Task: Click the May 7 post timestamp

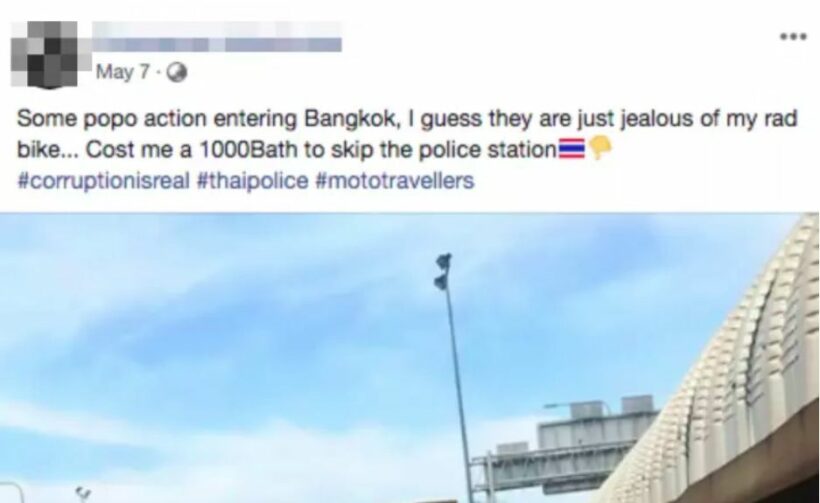Action: pyautogui.click(x=123, y=72)
